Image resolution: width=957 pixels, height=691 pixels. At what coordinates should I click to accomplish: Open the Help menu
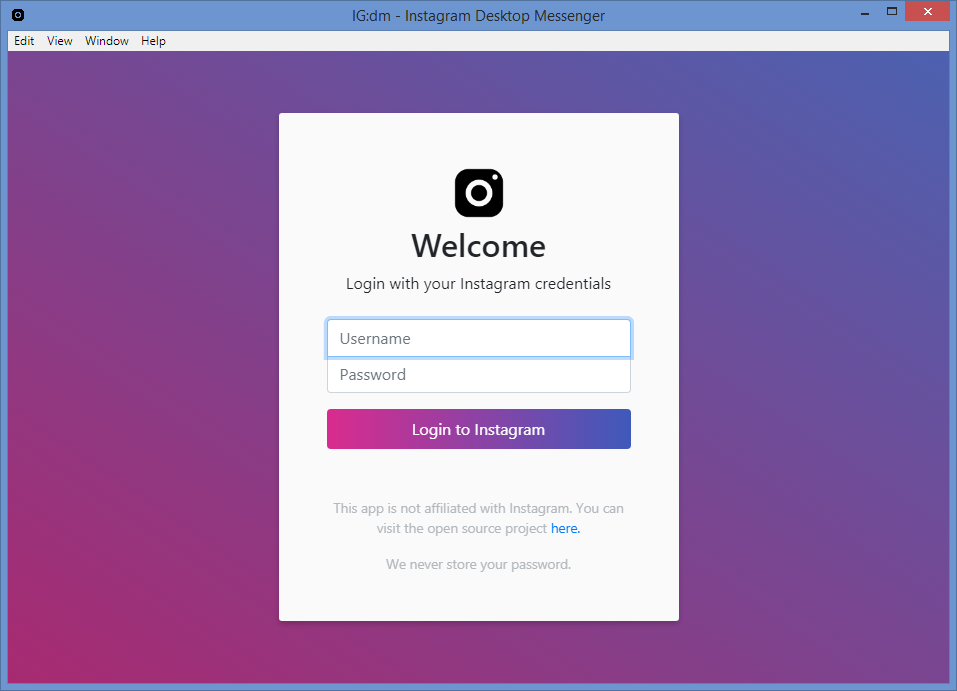pyautogui.click(x=153, y=41)
